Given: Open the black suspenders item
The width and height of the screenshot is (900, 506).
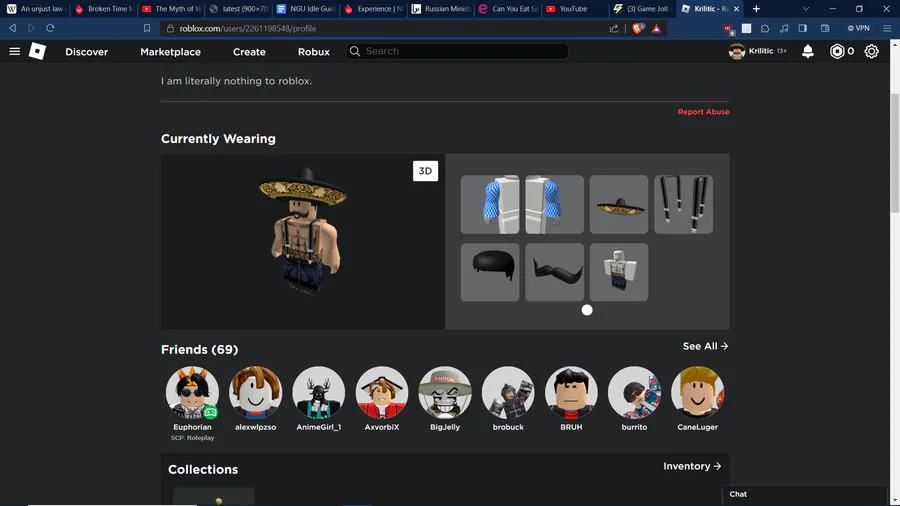Looking at the screenshot, I should [684, 204].
